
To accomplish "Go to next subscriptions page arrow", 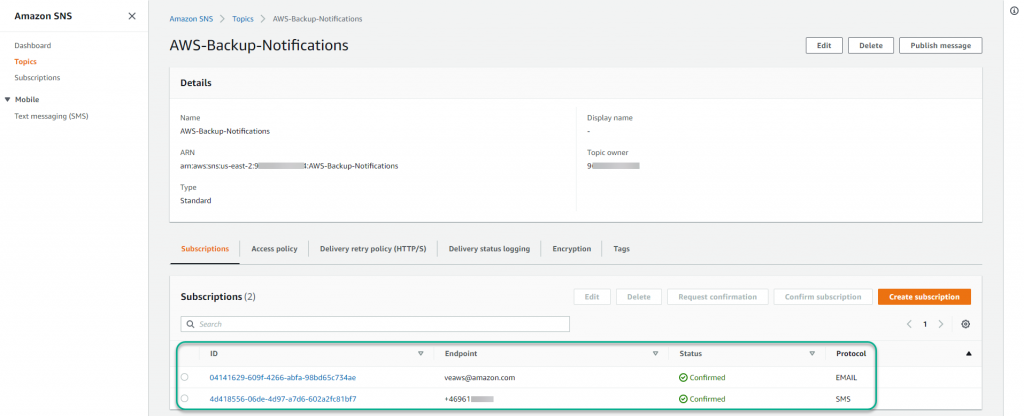I will 940,324.
